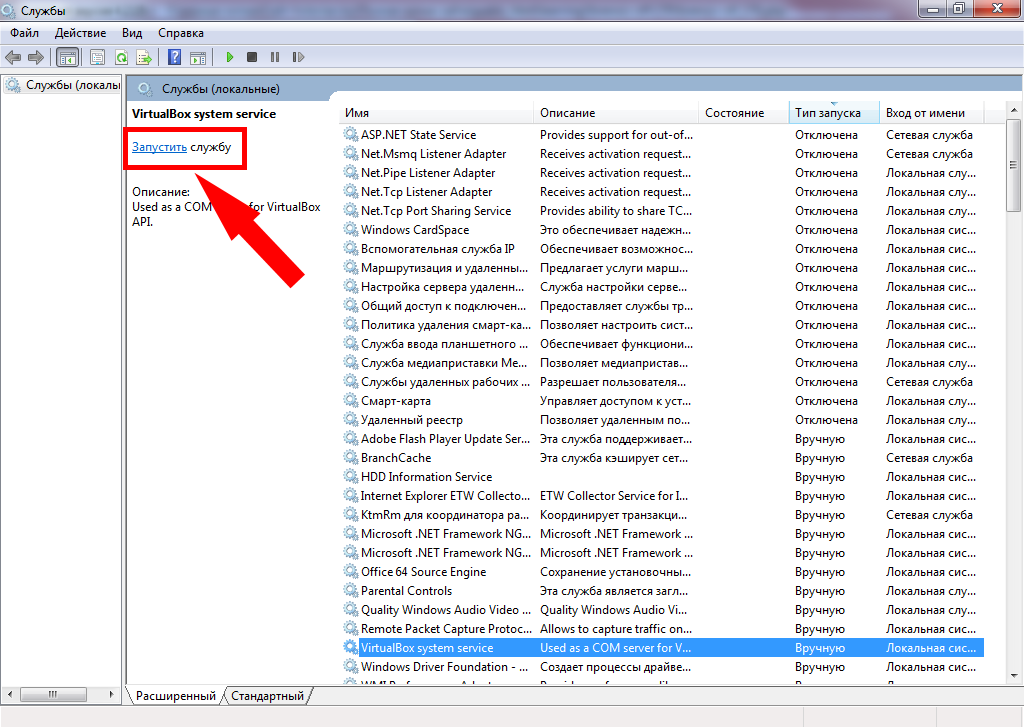Toggle the action pane show/hide button
Viewport: 1024px width, 728px height.
point(198,58)
